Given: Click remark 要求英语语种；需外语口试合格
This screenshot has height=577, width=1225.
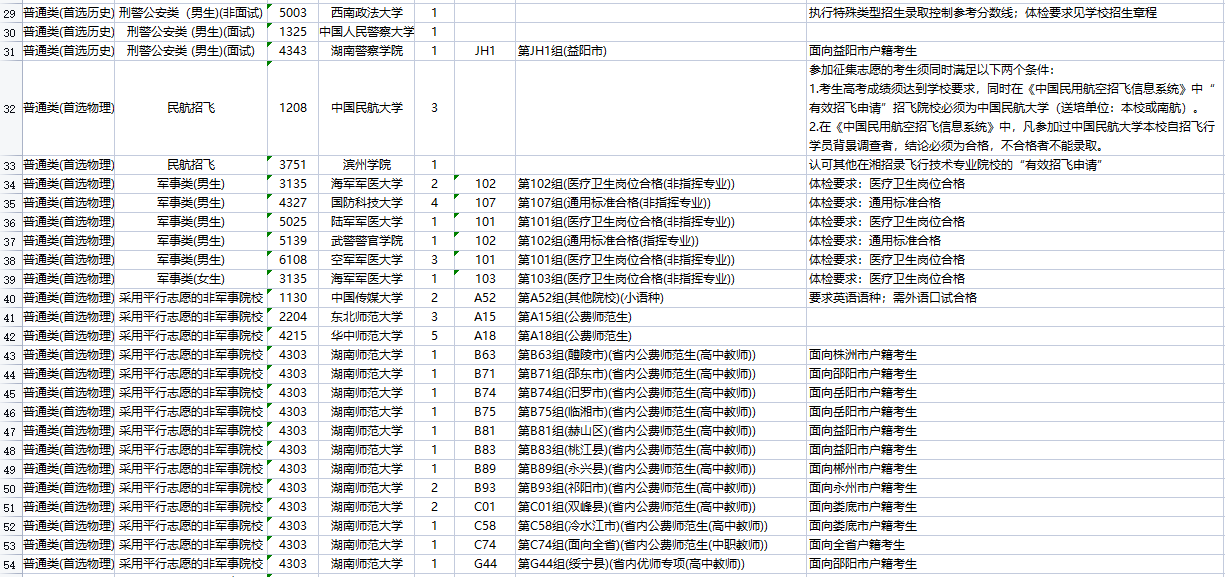Looking at the screenshot, I should (x=1015, y=298).
